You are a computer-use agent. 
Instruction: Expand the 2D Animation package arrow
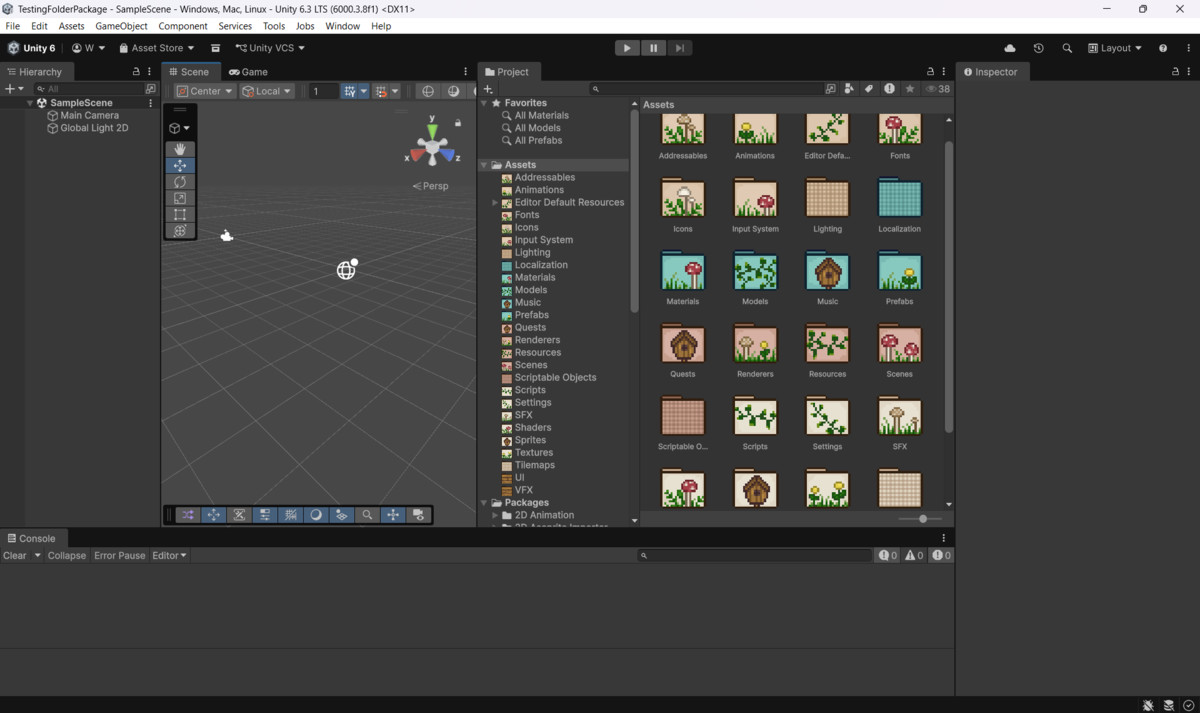[495, 515]
